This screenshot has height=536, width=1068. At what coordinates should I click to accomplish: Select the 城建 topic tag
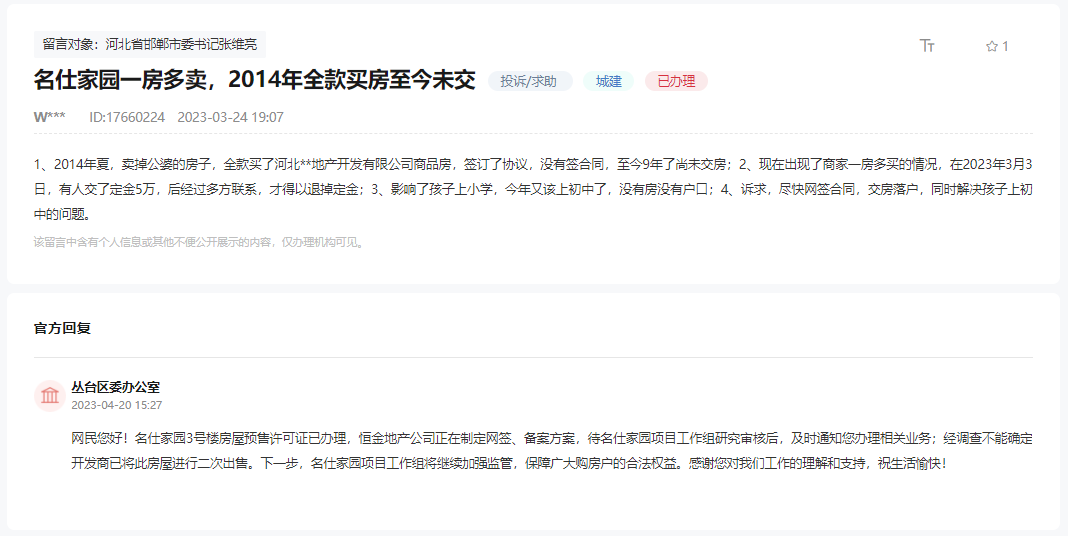click(x=608, y=81)
